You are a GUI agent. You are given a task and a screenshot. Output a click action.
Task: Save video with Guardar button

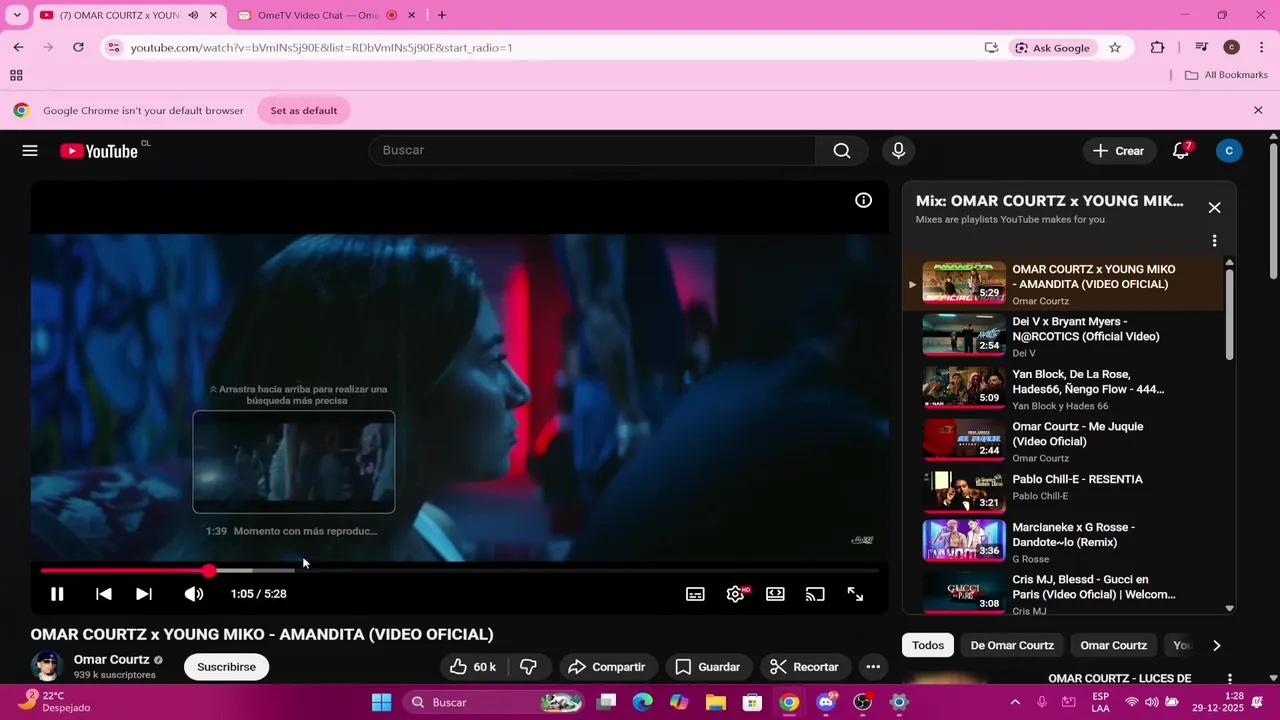coord(708,667)
